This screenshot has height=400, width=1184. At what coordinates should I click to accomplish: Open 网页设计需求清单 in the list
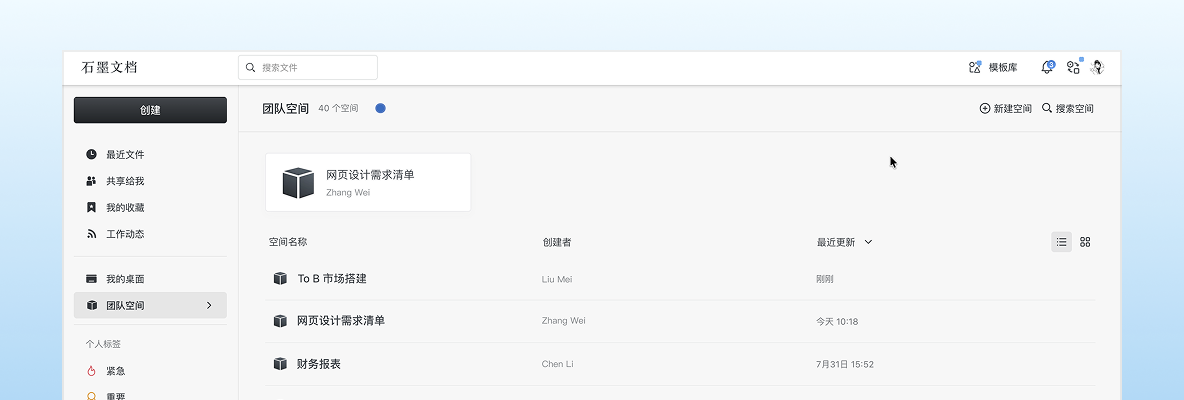(x=341, y=322)
